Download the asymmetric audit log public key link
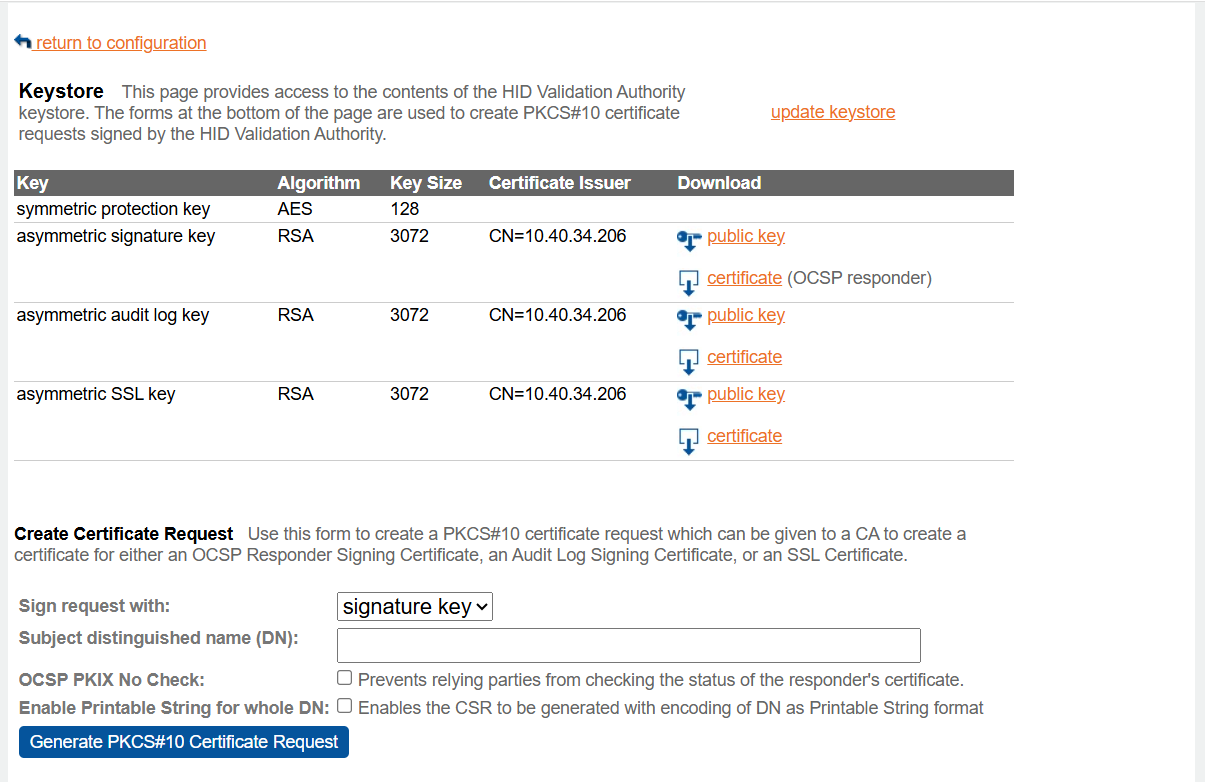 [746, 315]
